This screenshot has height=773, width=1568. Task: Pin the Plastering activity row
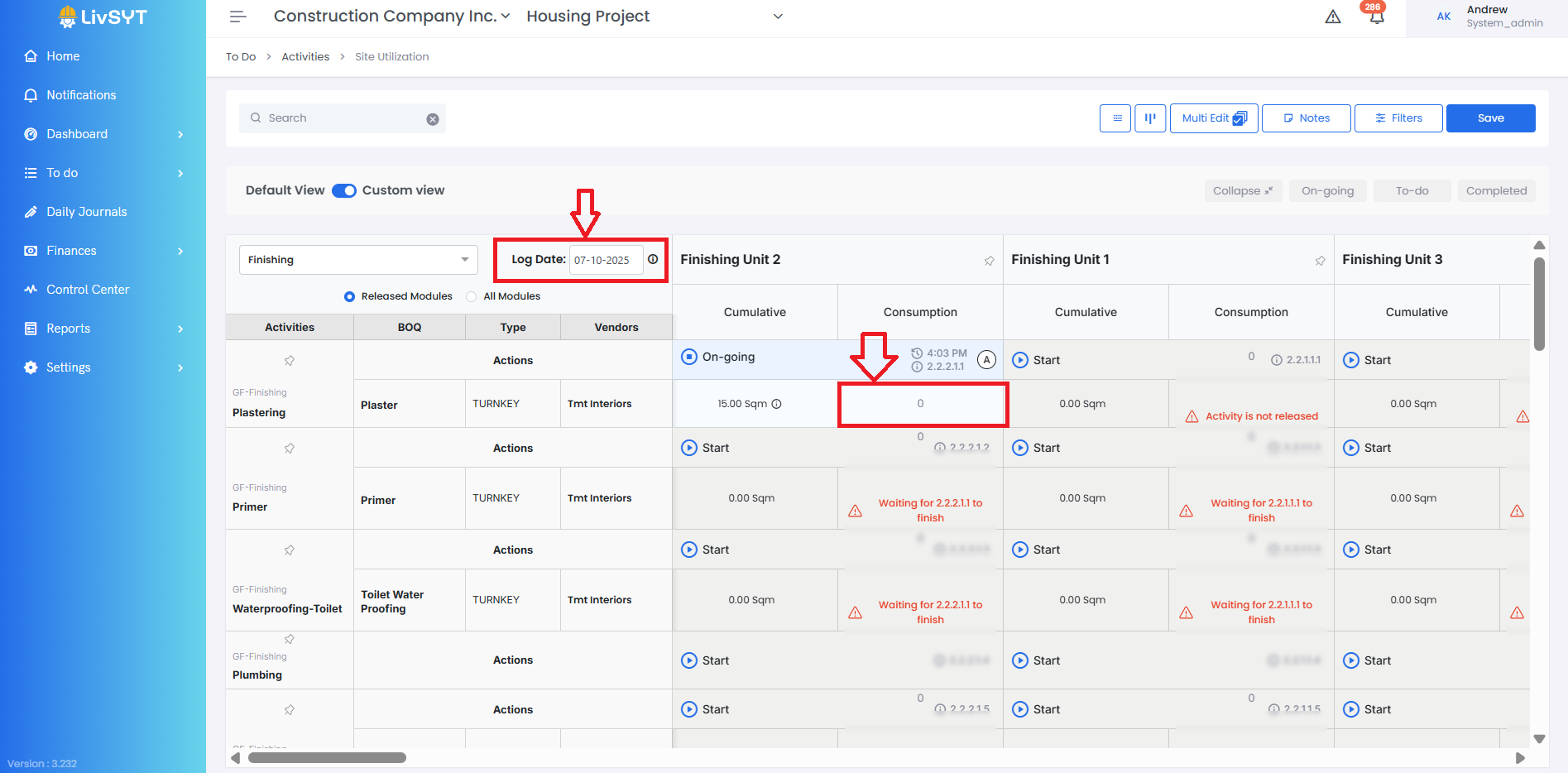[x=290, y=361]
